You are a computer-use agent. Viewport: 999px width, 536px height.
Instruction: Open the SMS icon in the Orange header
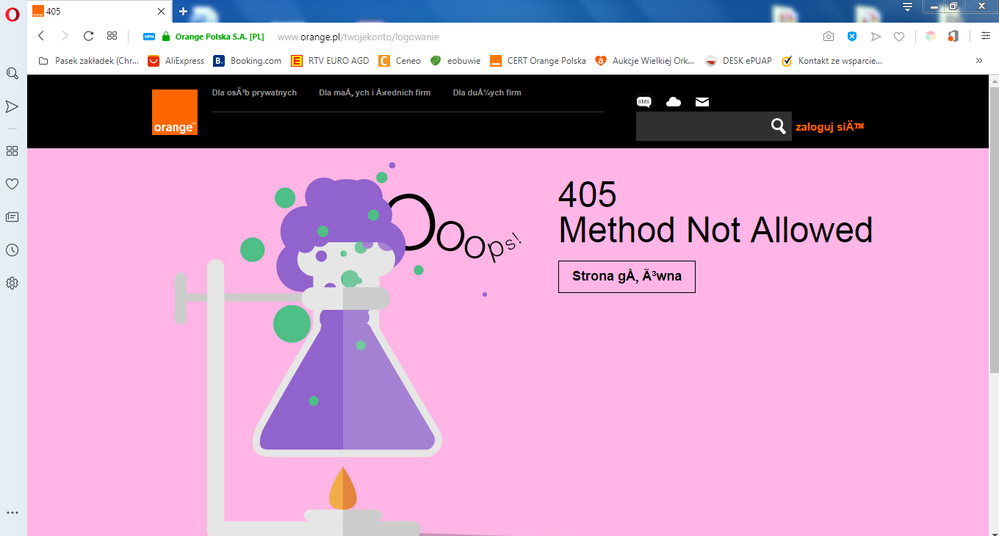pyautogui.click(x=644, y=102)
